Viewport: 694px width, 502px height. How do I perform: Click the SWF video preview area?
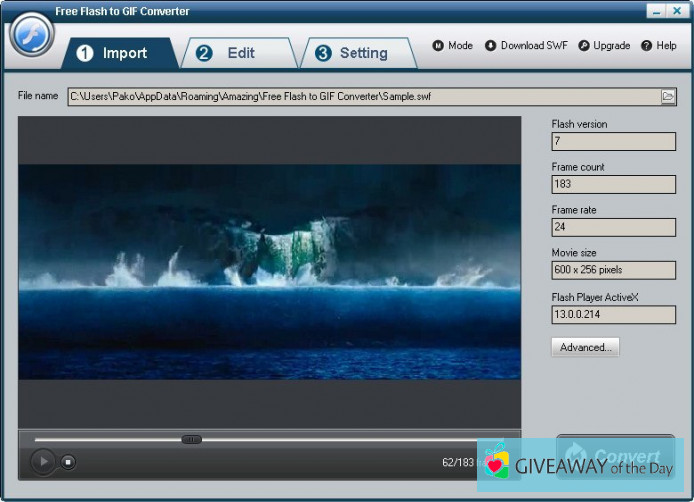[269, 271]
